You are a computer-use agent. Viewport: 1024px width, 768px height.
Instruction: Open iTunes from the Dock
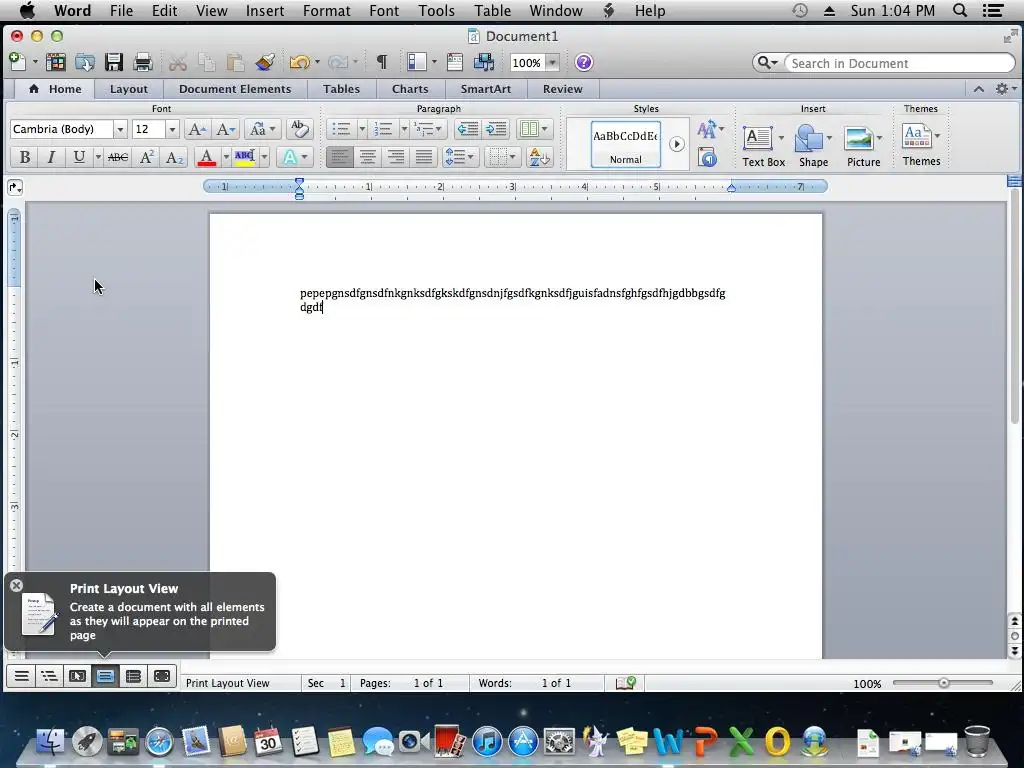pyautogui.click(x=487, y=742)
